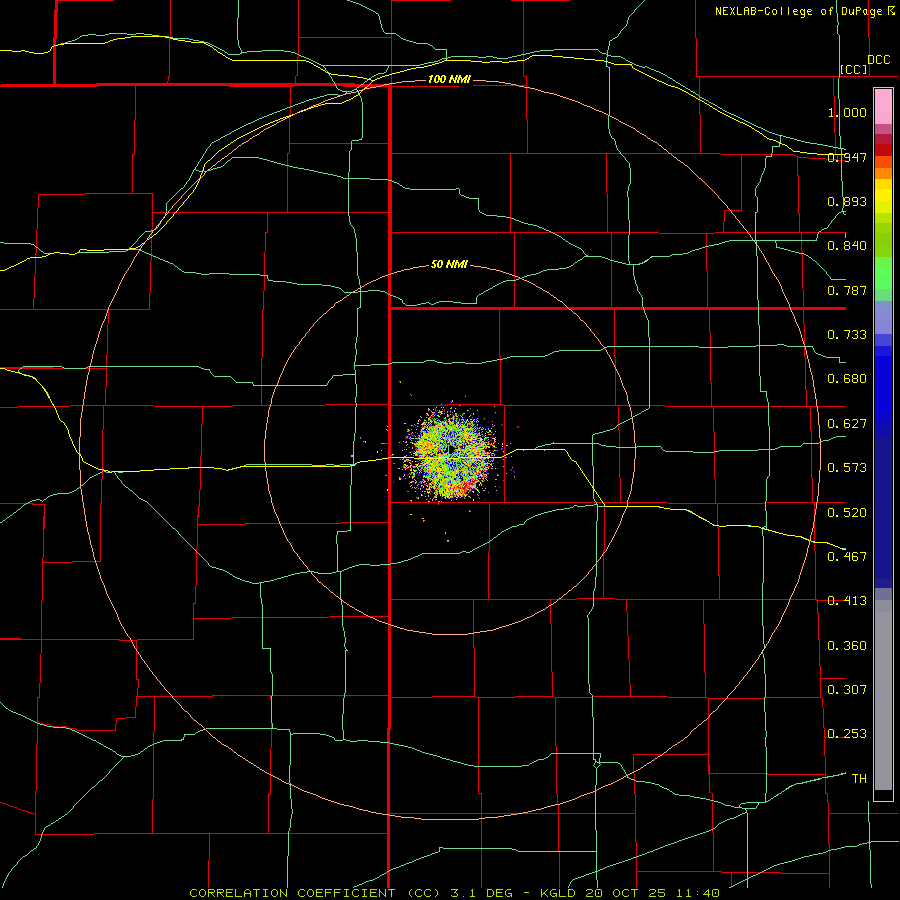Click the pink top segment of color bar
The height and width of the screenshot is (900, 900).
click(x=883, y=107)
